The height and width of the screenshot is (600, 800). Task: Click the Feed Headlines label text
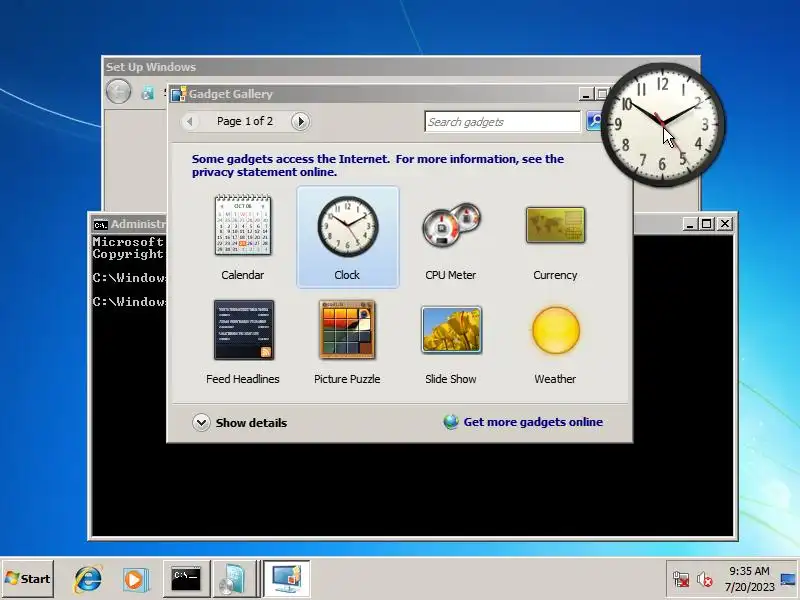[x=243, y=379]
